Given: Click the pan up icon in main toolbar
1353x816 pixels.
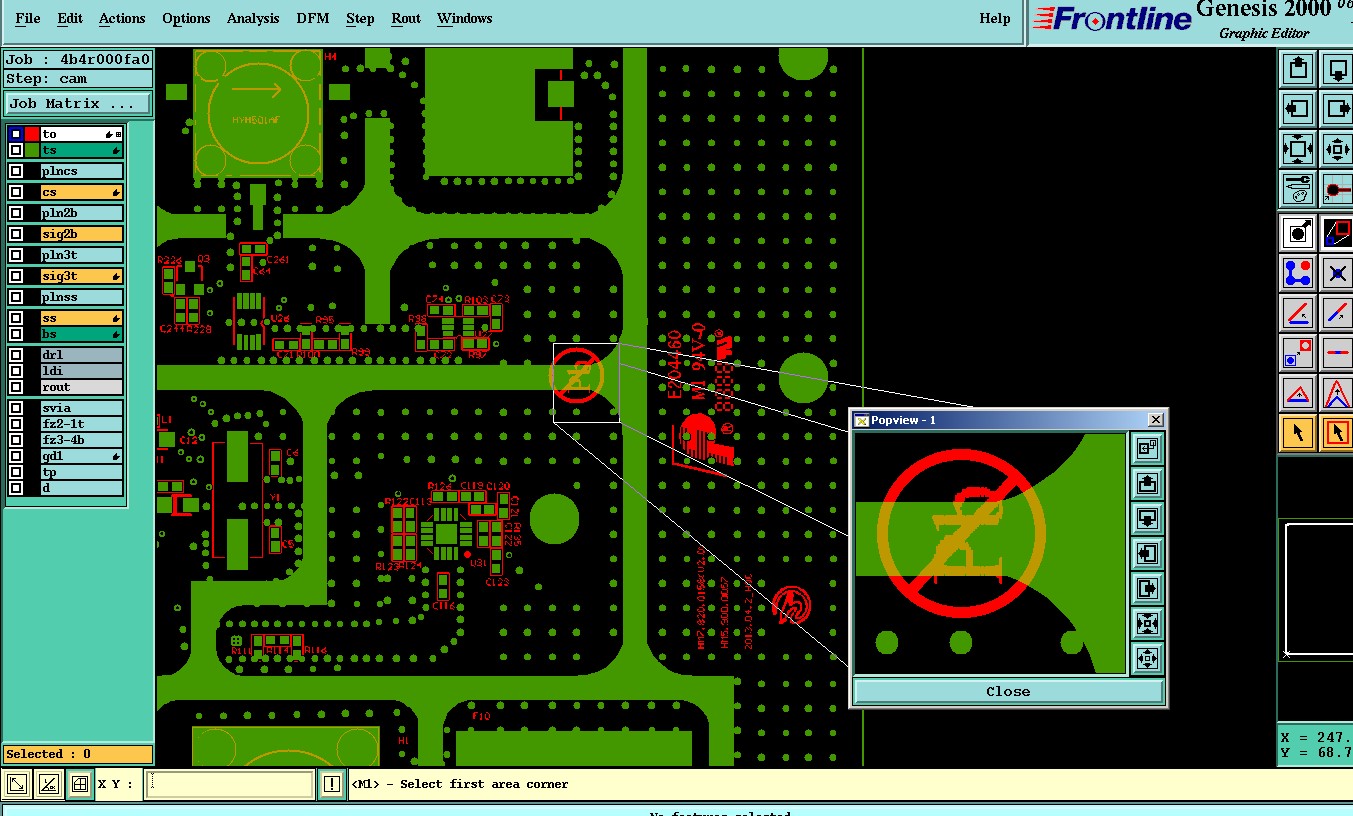Looking at the screenshot, I should point(1298,69).
